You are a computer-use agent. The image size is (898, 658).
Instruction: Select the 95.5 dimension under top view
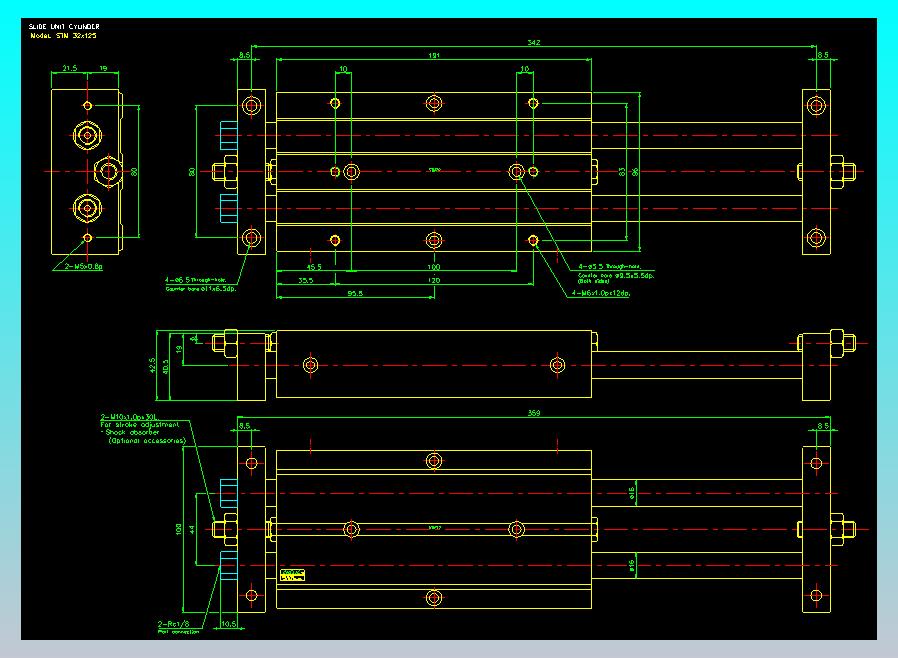coord(355,294)
